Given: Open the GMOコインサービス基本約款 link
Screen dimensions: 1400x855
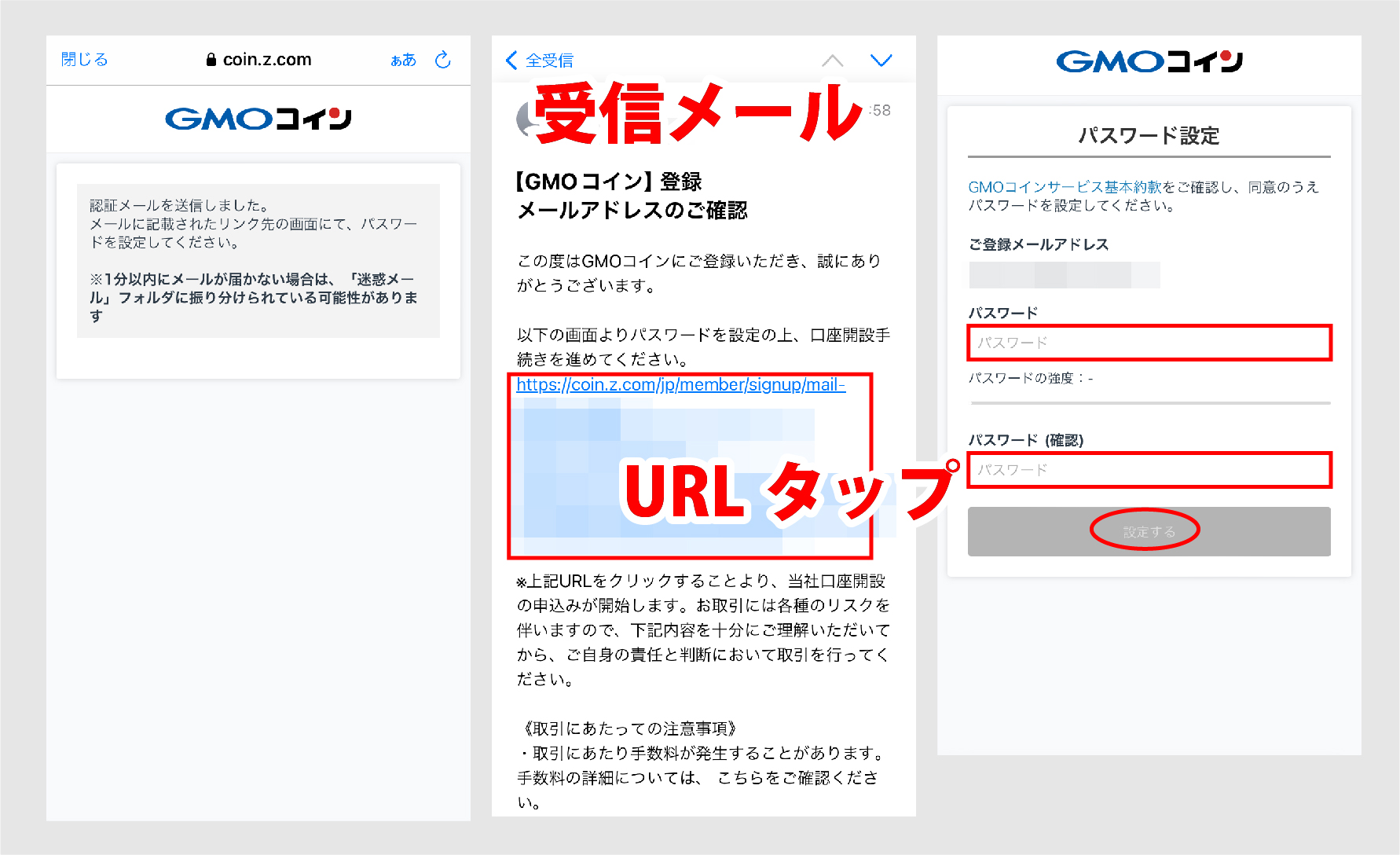Looking at the screenshot, I should point(1064,187).
